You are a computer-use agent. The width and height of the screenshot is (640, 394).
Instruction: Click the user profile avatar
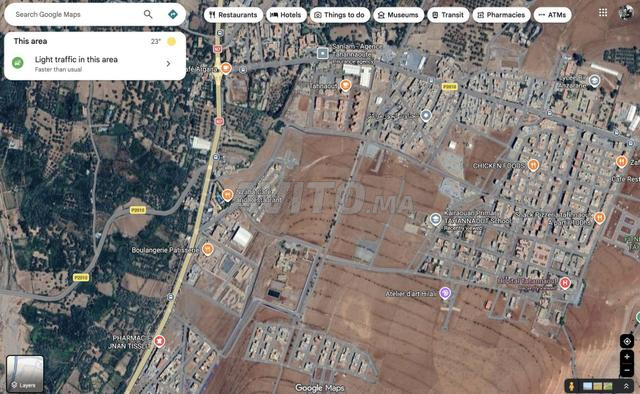625,13
